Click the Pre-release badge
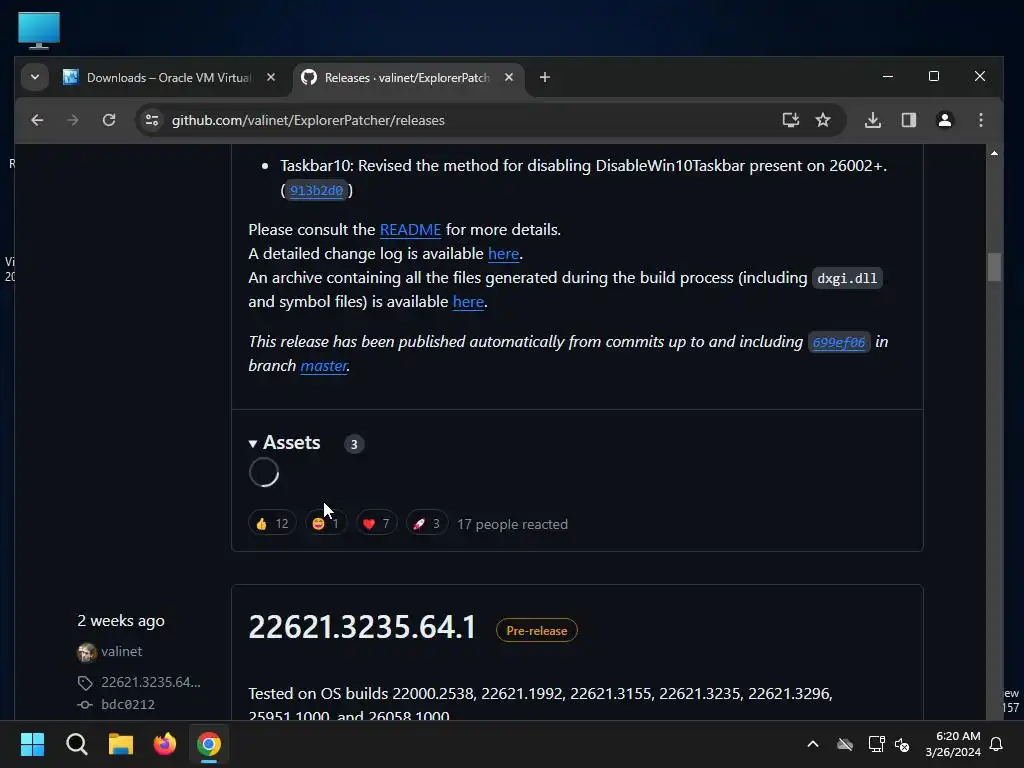 [x=537, y=631]
